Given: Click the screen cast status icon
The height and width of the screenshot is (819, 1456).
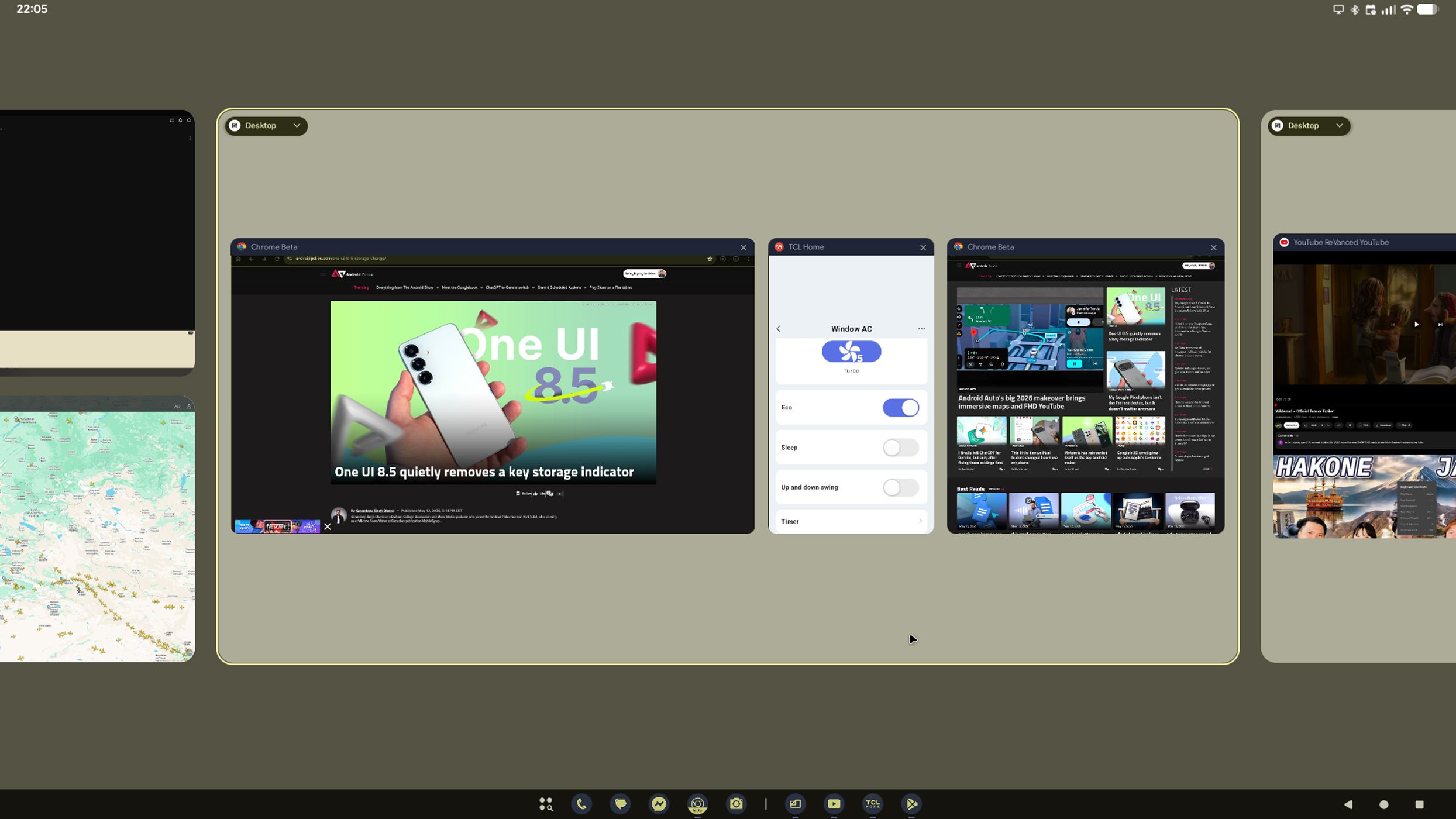Looking at the screenshot, I should click(x=1338, y=9).
